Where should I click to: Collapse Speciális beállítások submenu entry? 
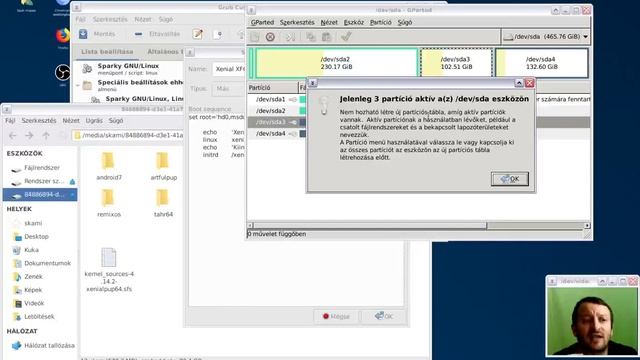click(x=78, y=86)
